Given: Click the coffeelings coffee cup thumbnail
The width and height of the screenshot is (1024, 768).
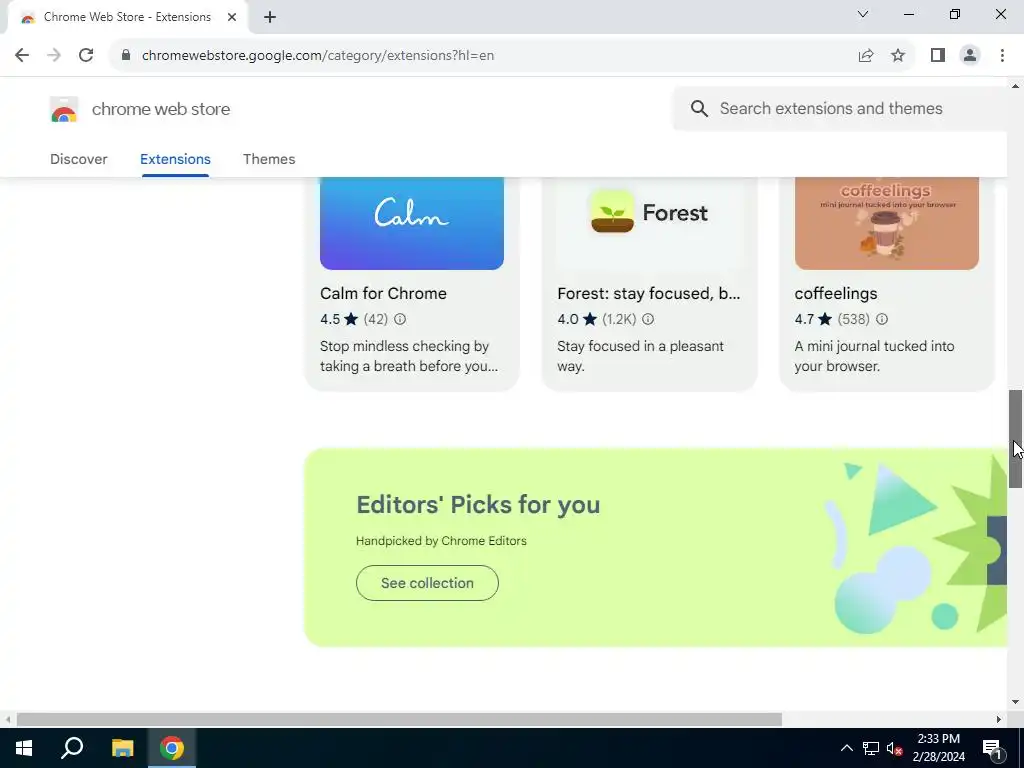Looking at the screenshot, I should [x=887, y=223].
